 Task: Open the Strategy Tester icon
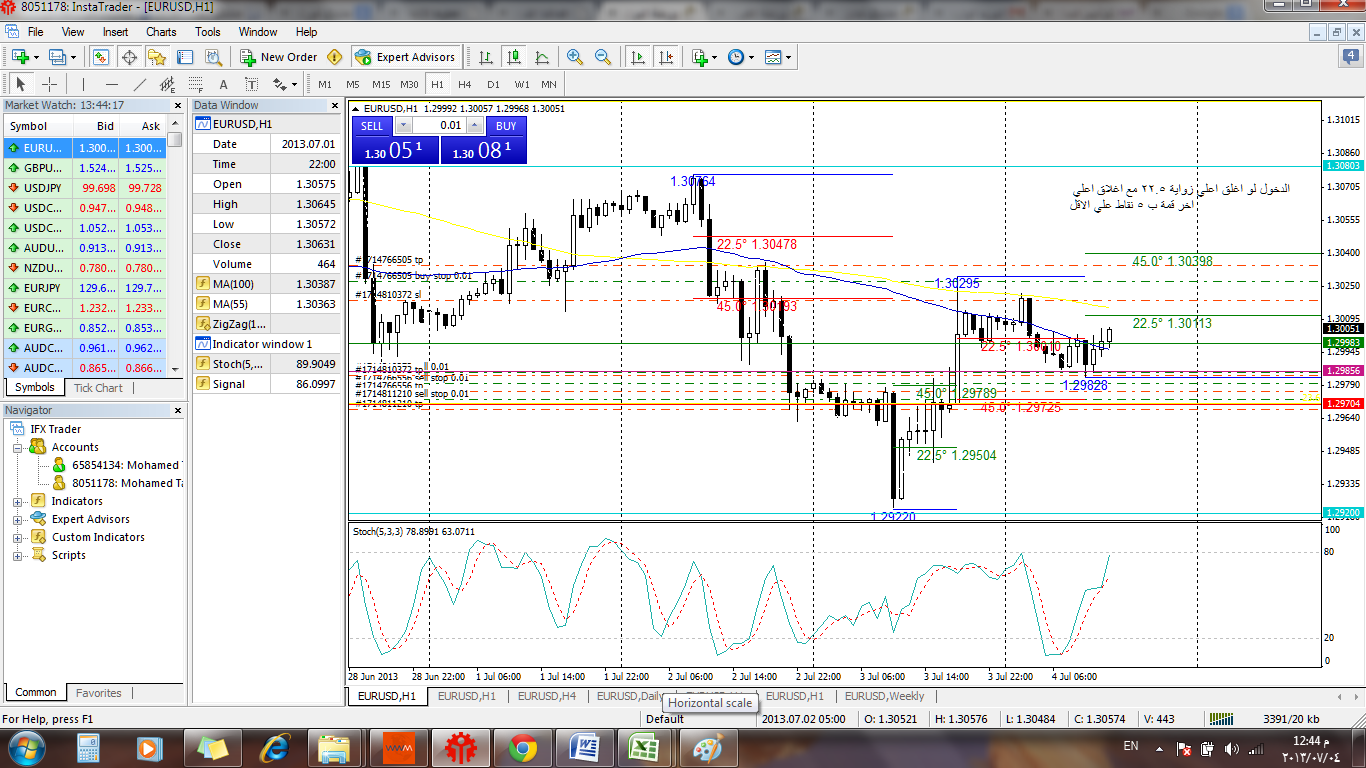point(213,57)
